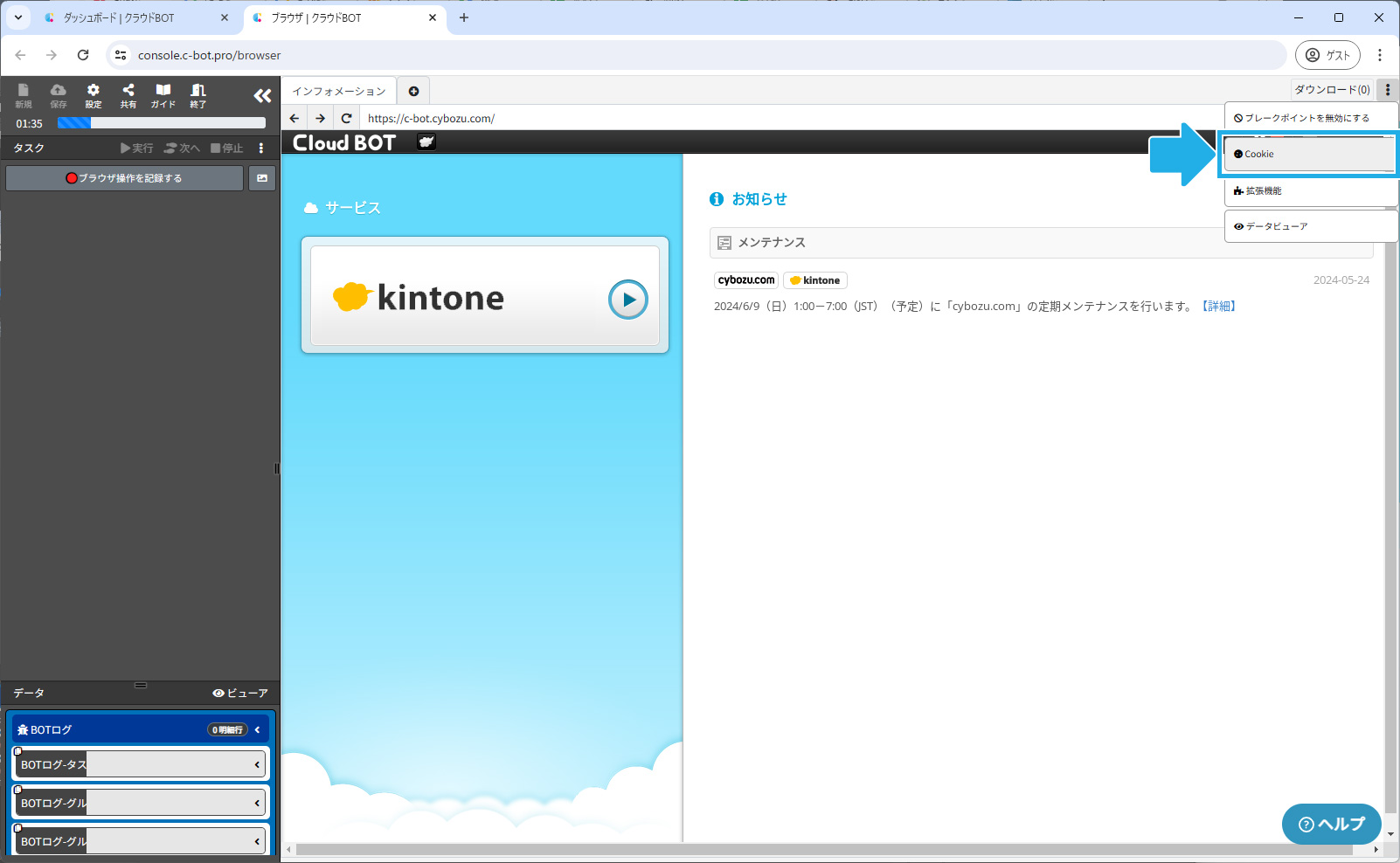
Task: Open the ダウンロード(0) button
Action: tap(1332, 90)
